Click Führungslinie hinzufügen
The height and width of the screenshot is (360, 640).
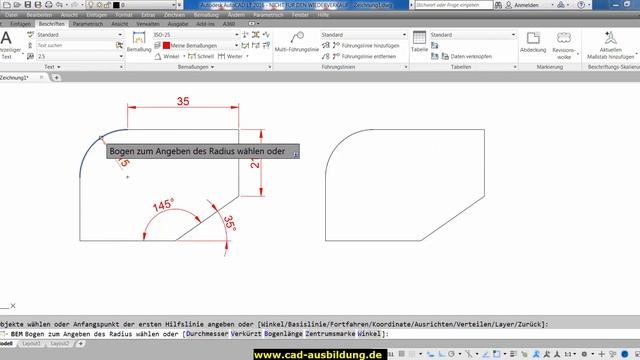365,46
